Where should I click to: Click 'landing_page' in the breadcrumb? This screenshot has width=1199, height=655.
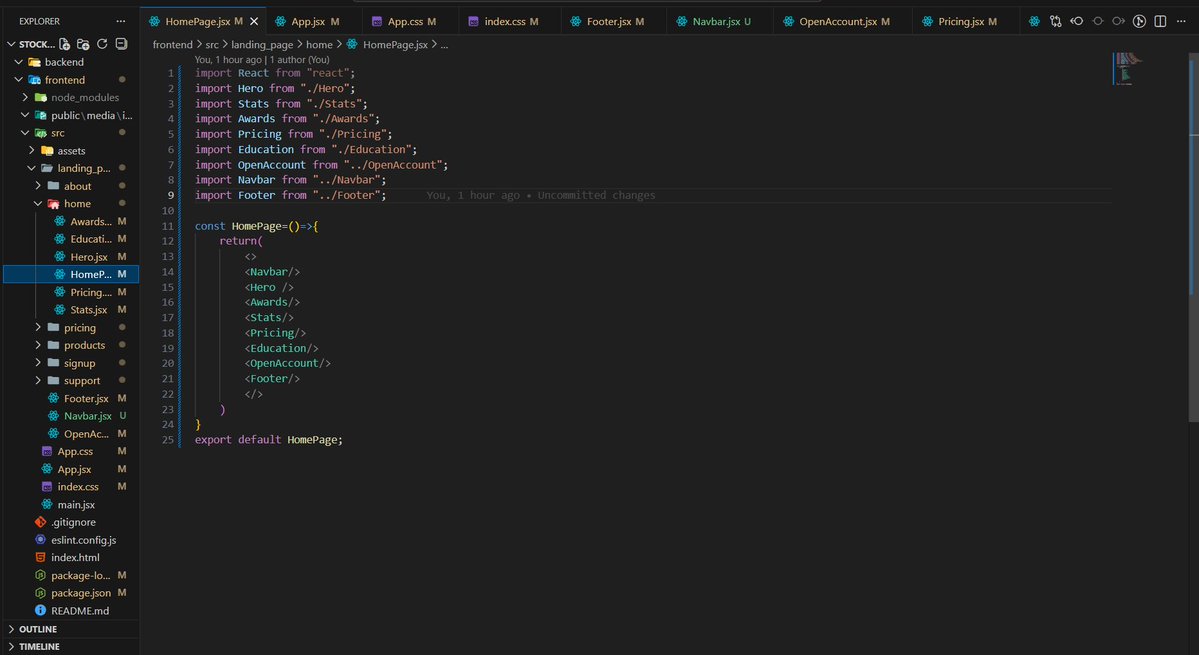point(262,44)
